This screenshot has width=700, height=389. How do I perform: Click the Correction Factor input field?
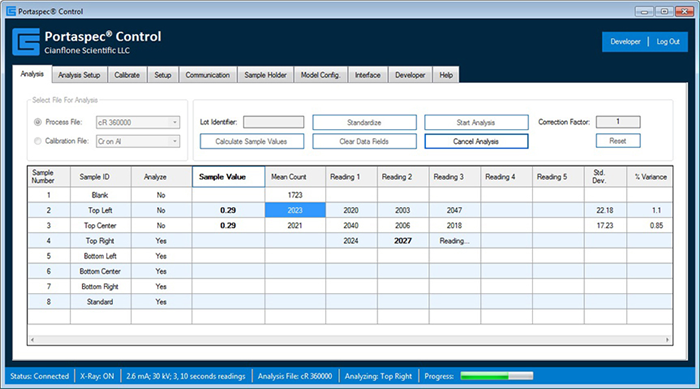618,121
